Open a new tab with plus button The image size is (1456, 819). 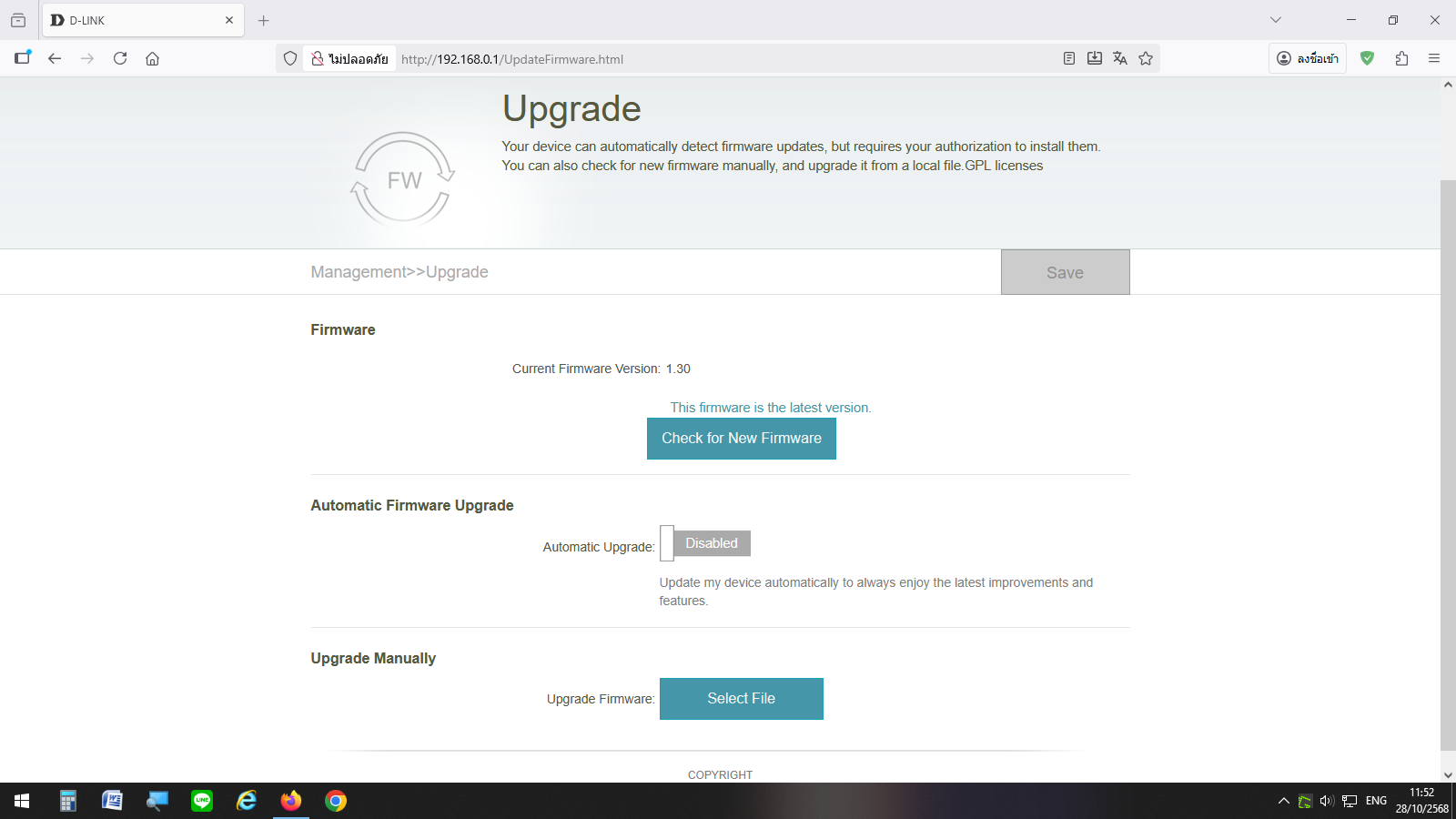tap(264, 20)
